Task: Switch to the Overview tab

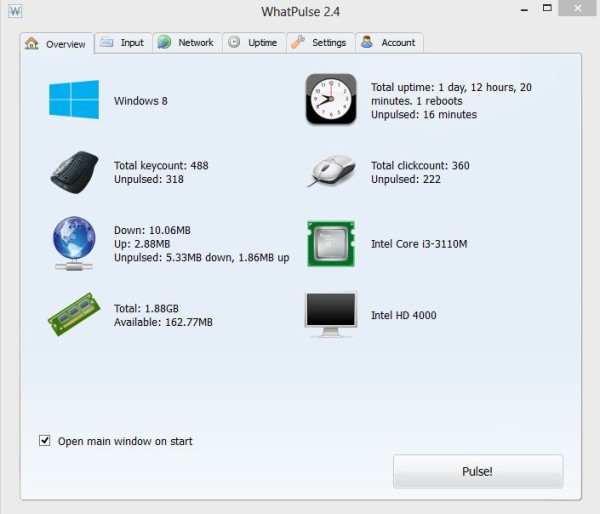Action: (x=57, y=44)
